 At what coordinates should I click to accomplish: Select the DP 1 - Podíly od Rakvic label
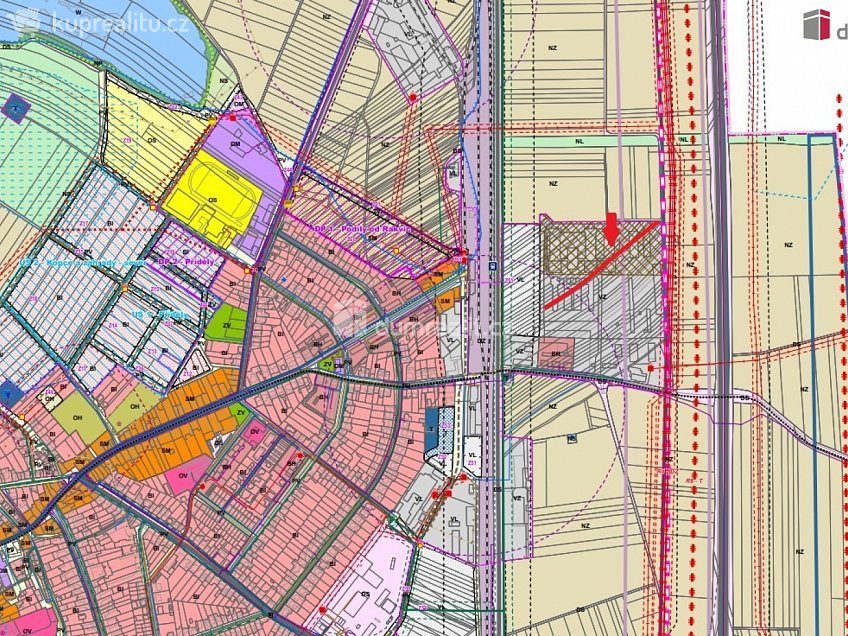coord(358,227)
